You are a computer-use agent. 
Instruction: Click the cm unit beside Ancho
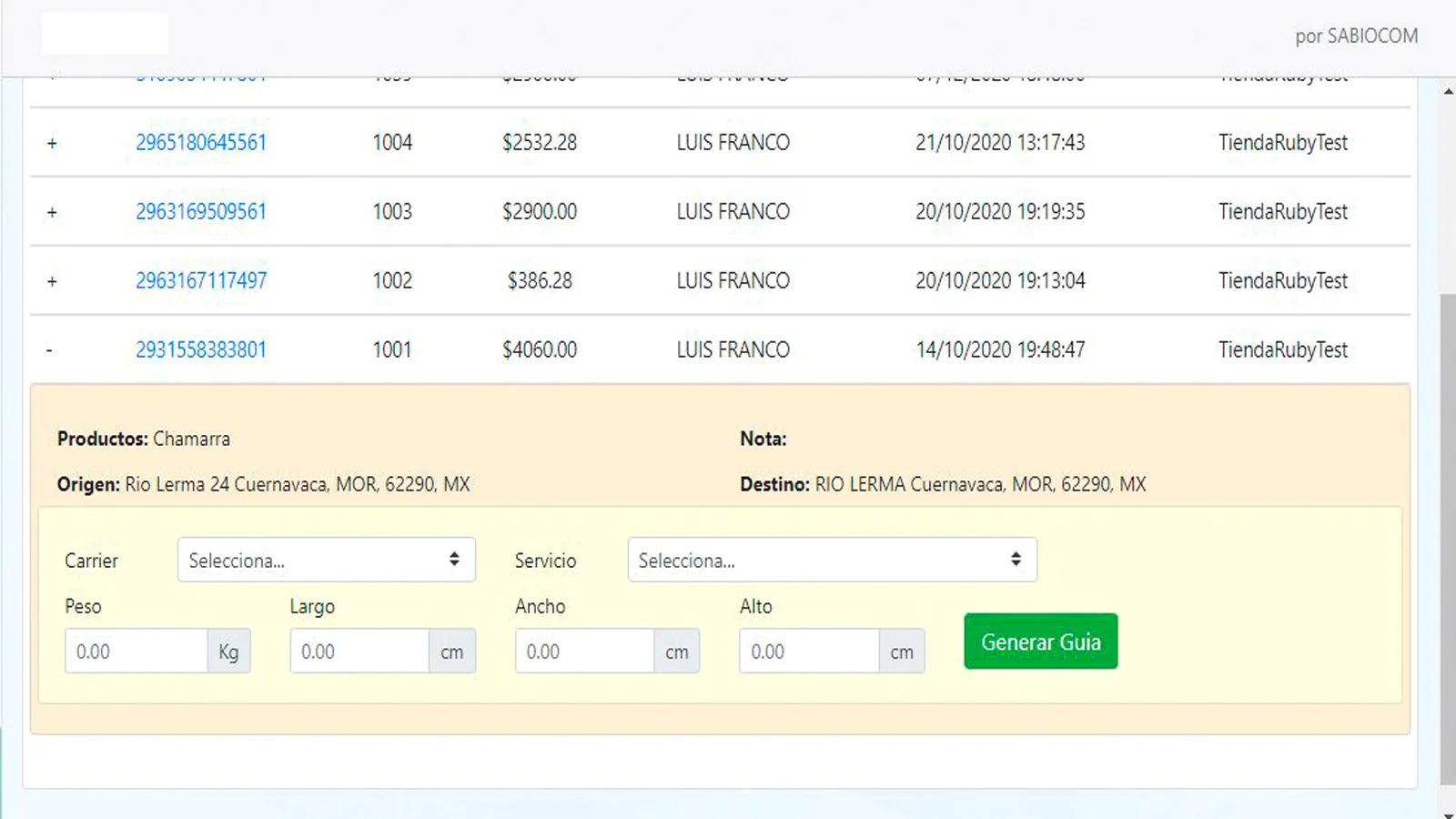pos(677,652)
